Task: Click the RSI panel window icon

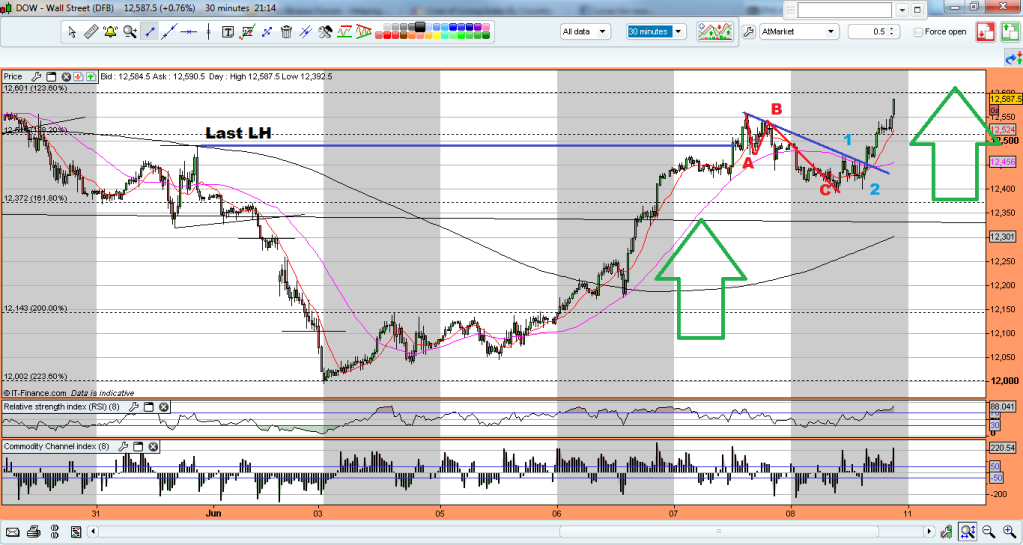Action: pos(149,407)
